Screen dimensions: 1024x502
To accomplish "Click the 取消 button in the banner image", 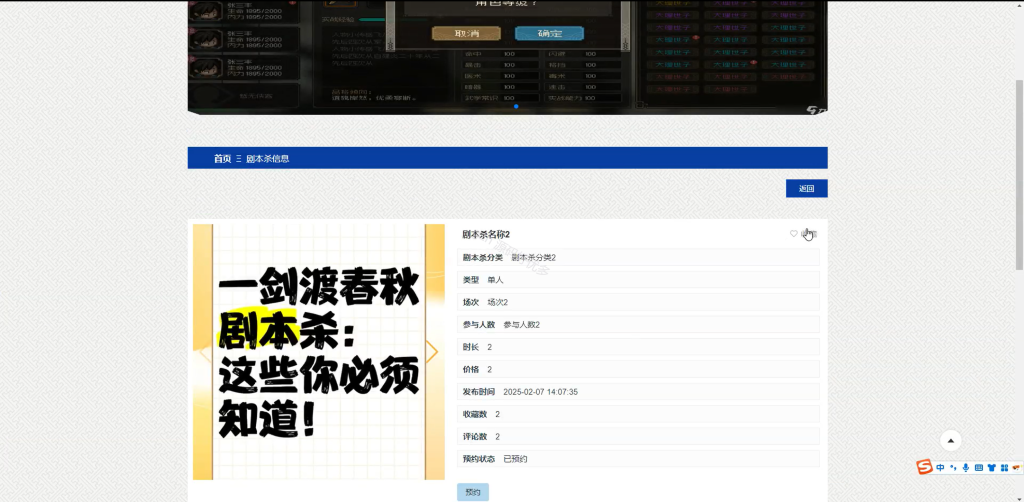I will point(466,33).
